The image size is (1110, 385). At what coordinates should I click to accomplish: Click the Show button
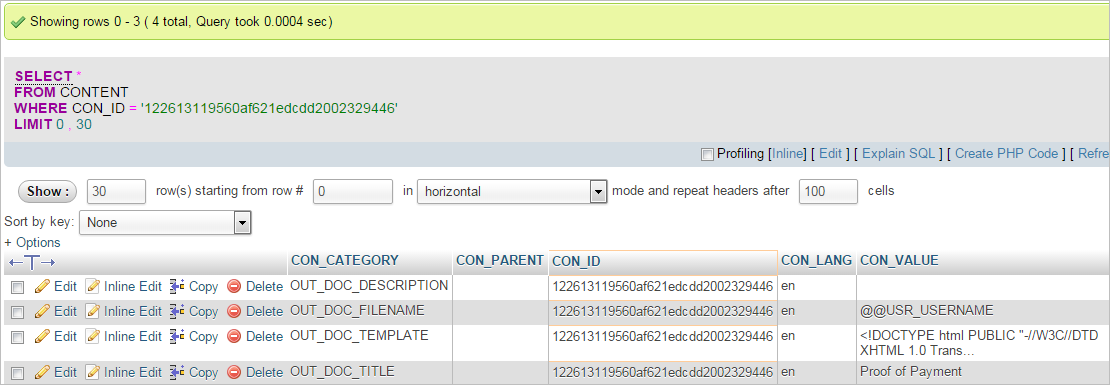47,191
